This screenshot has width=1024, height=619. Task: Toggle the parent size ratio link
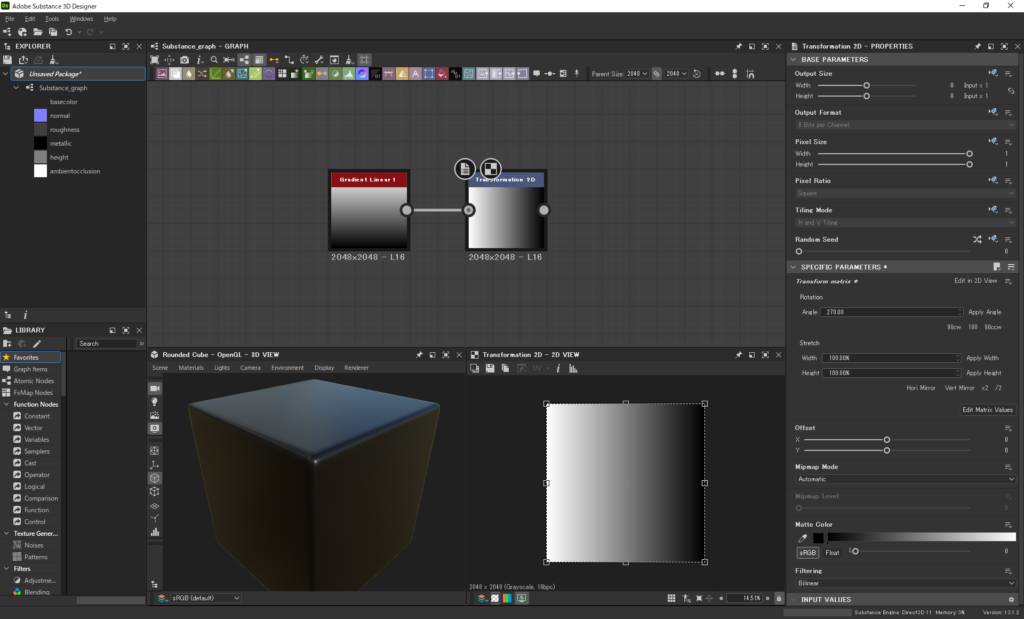[656, 74]
